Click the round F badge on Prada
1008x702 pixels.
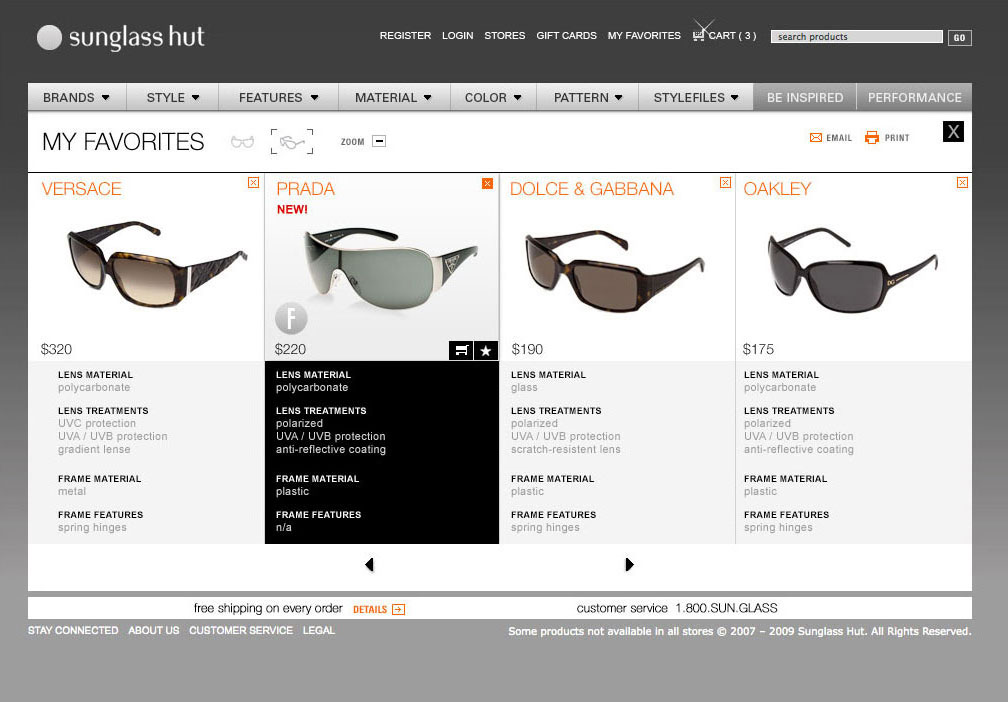pos(291,319)
